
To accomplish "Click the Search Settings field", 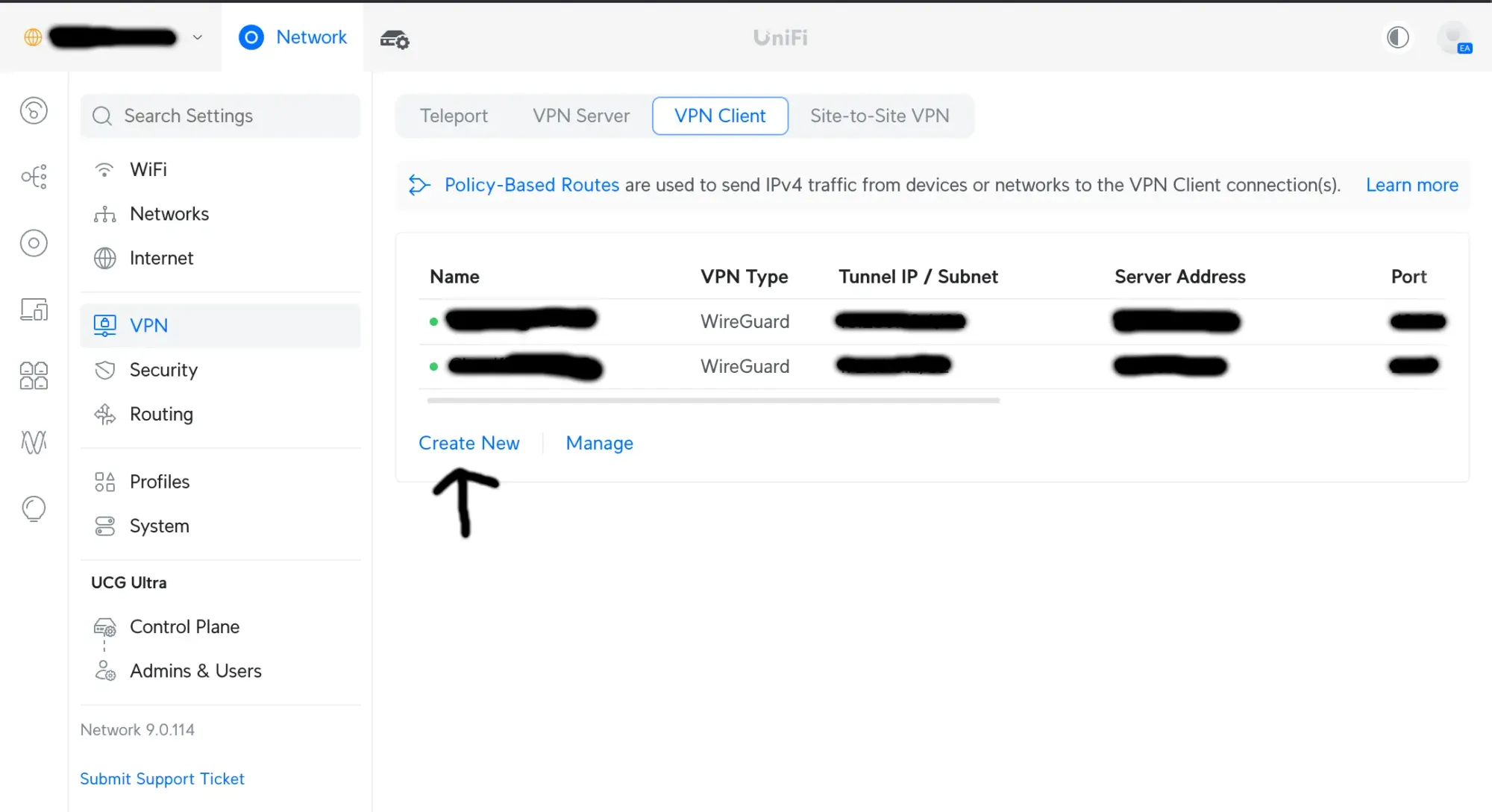I will click(x=220, y=116).
